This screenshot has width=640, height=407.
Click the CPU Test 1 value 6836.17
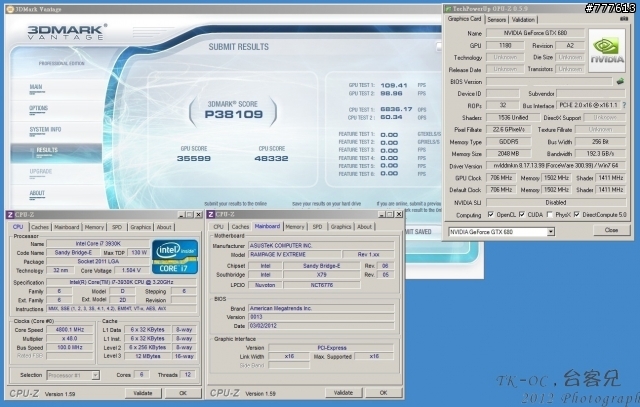396,109
